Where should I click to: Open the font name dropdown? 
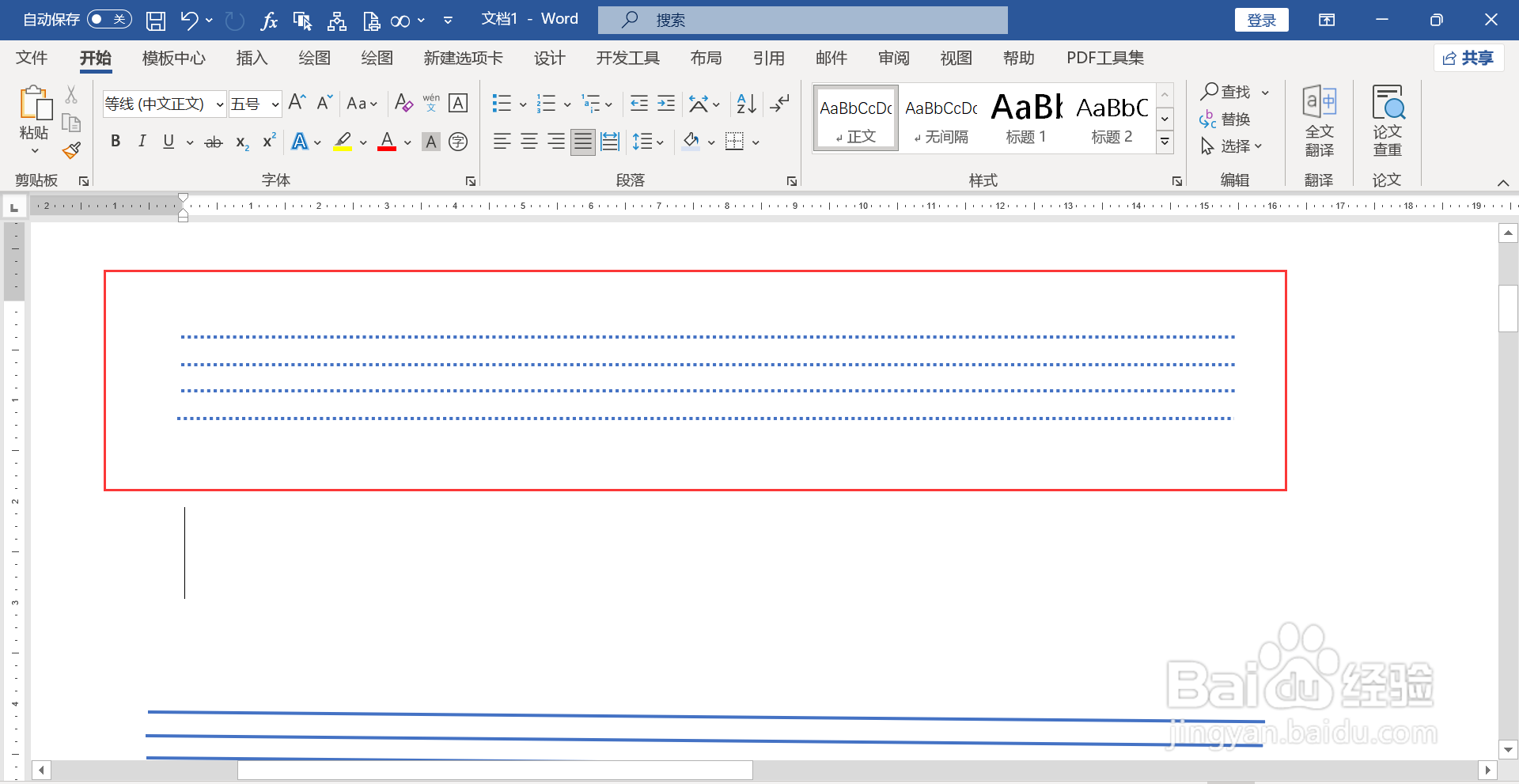click(x=220, y=104)
